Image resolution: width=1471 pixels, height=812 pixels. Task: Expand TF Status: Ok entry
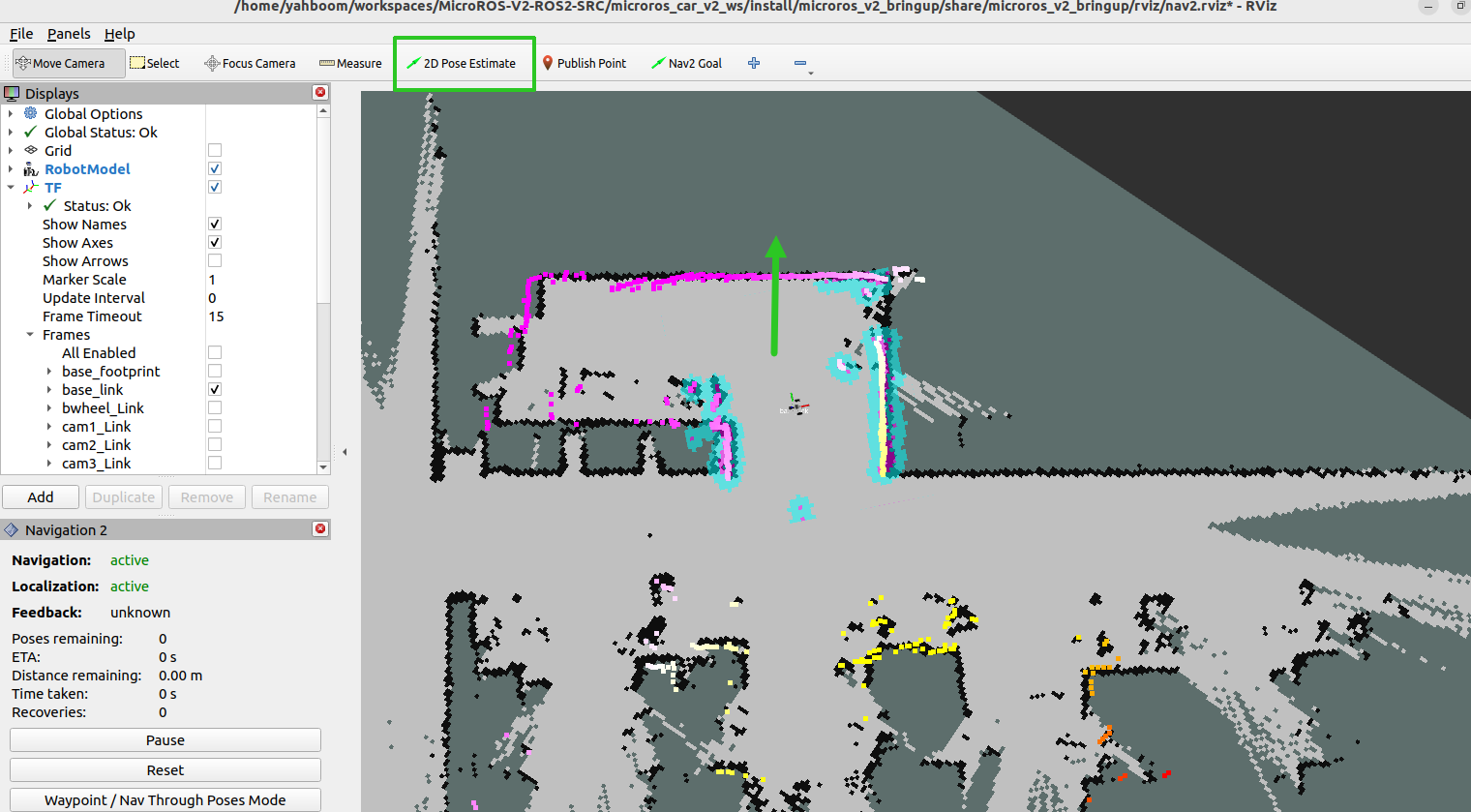pos(30,205)
